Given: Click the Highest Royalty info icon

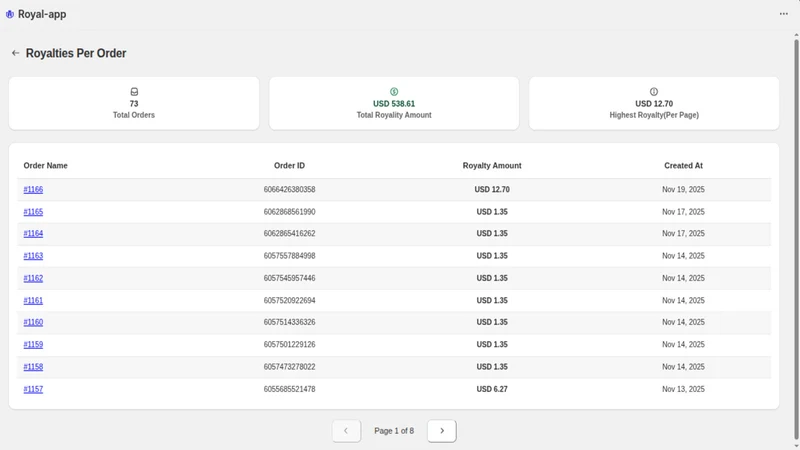Looking at the screenshot, I should (x=654, y=92).
